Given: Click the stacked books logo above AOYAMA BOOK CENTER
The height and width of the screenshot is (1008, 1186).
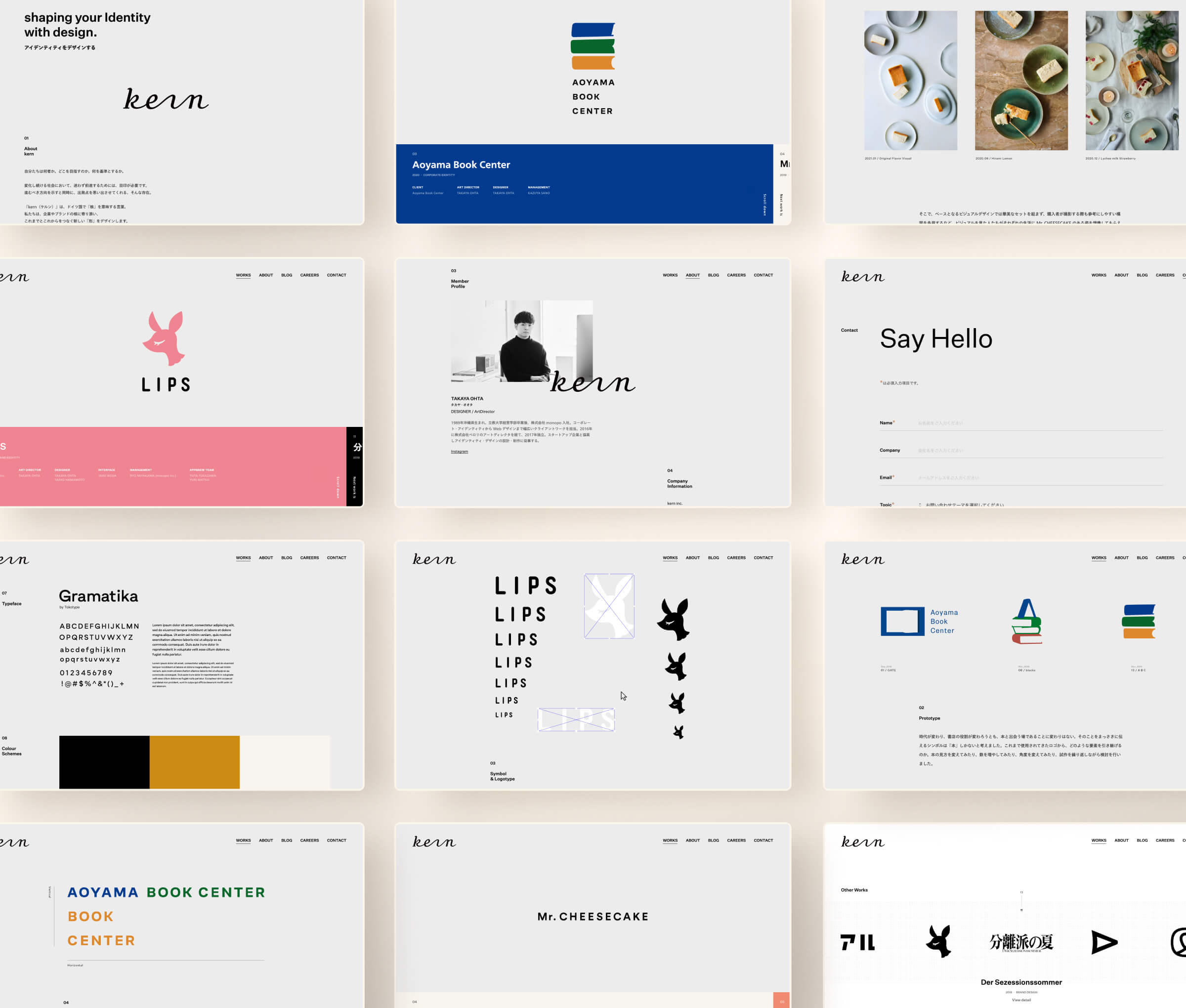Looking at the screenshot, I should tap(593, 46).
